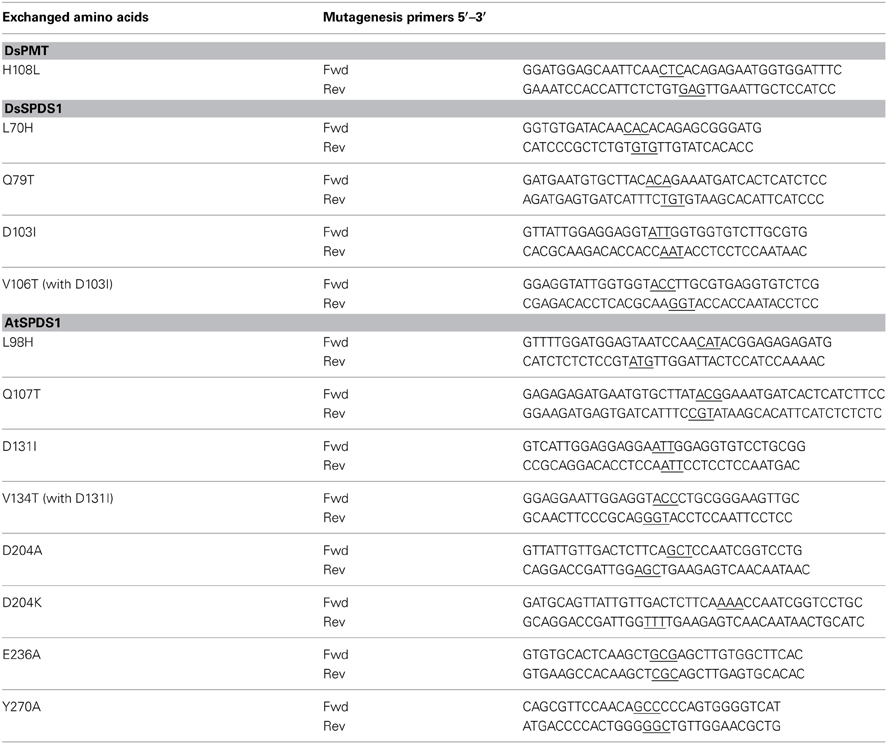
Task: Click the Y270A mutation label
Action: pyautogui.click(x=21, y=707)
